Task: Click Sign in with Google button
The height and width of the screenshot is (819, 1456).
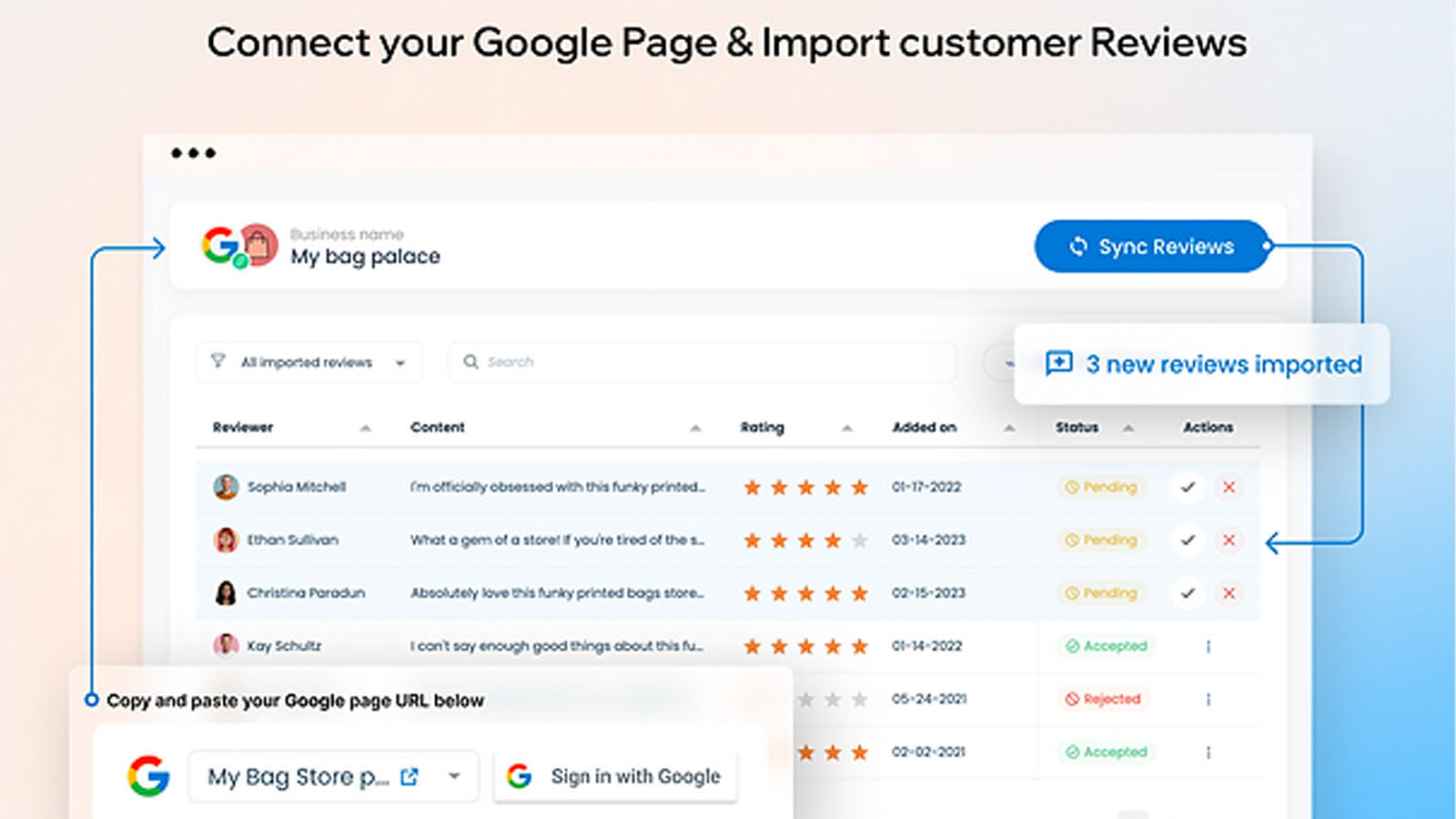Action: tap(615, 776)
